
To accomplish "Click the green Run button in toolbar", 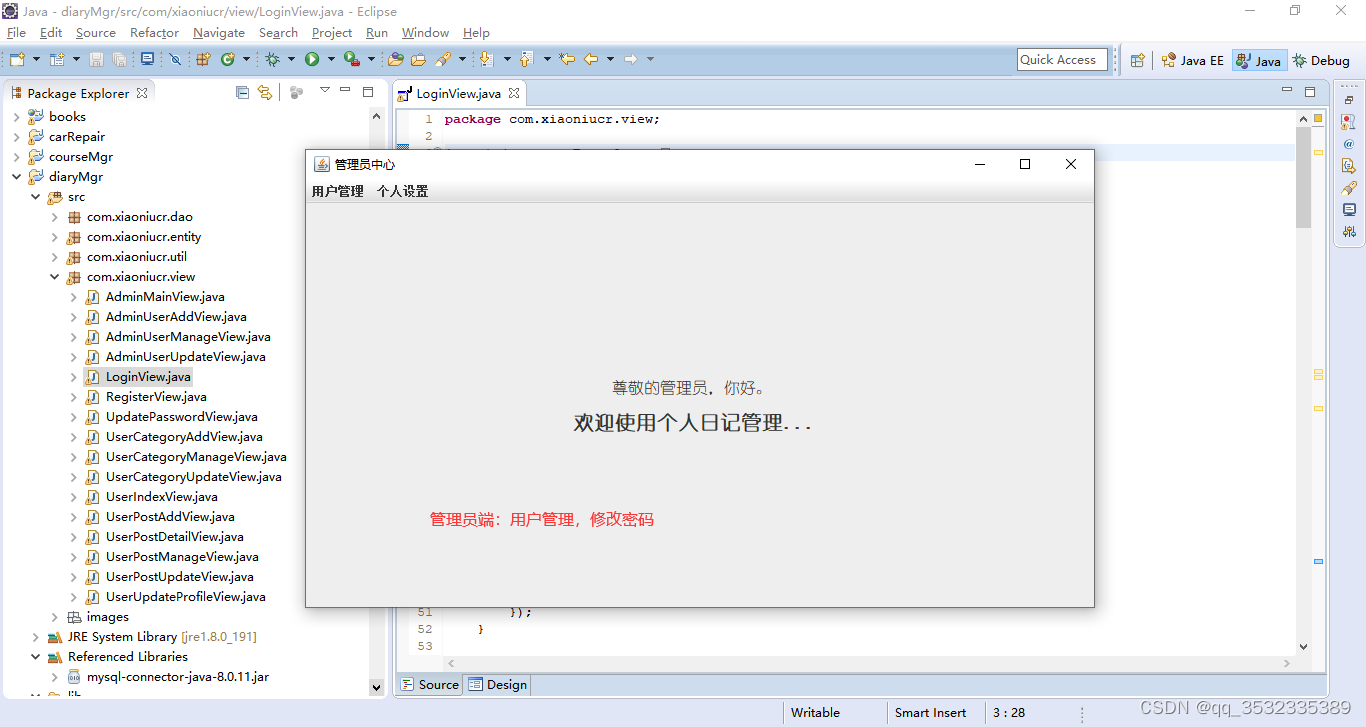I will click(312, 60).
